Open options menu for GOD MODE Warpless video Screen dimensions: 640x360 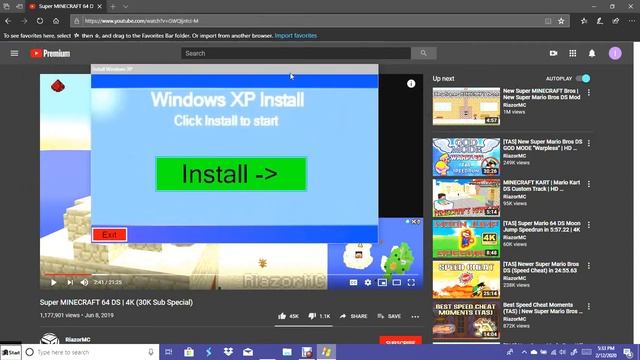[589, 143]
